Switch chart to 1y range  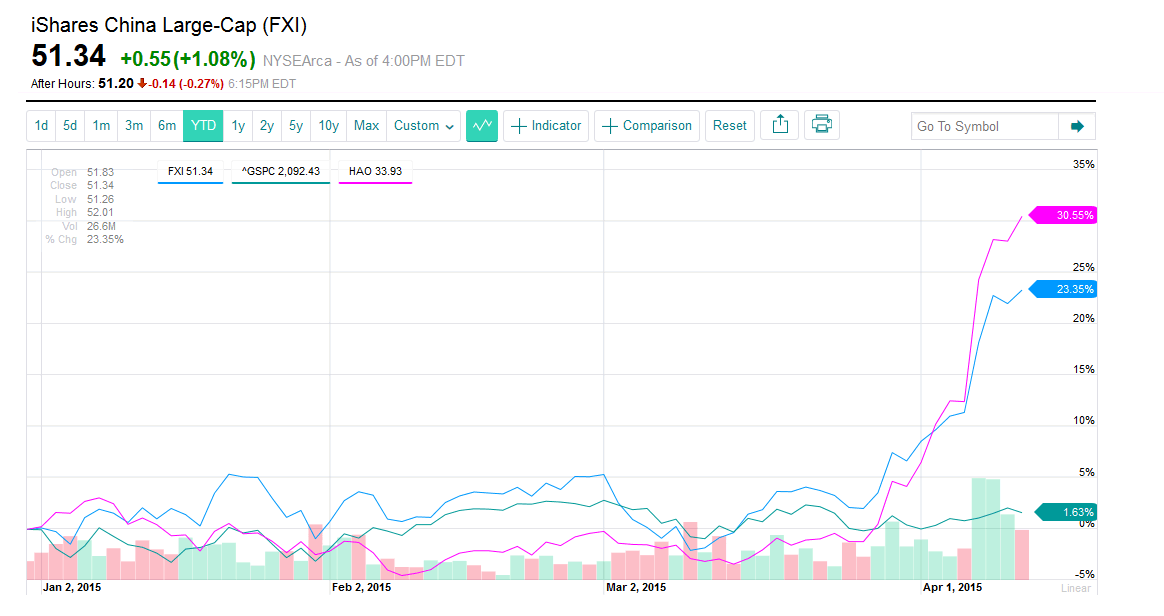[x=238, y=126]
